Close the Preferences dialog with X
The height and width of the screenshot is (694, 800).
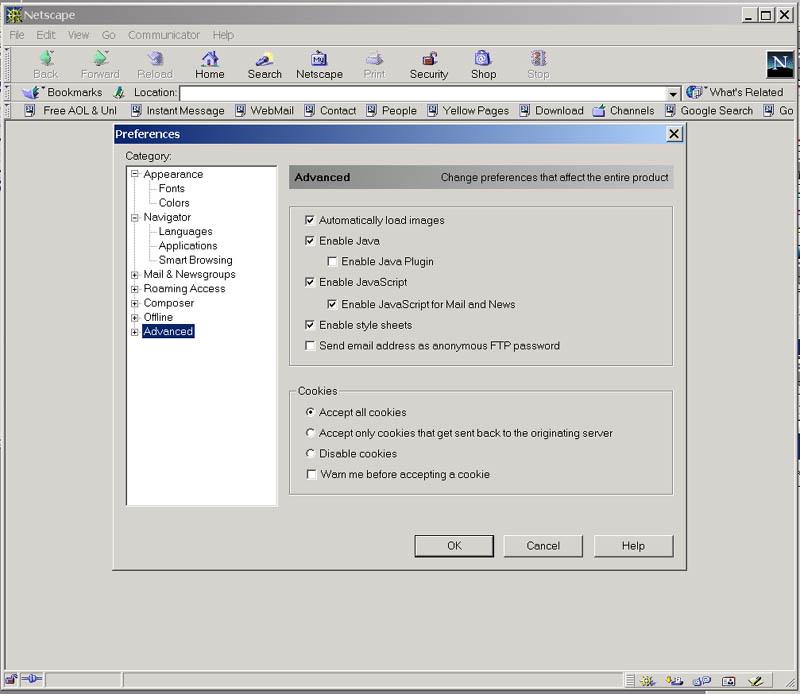[674, 134]
